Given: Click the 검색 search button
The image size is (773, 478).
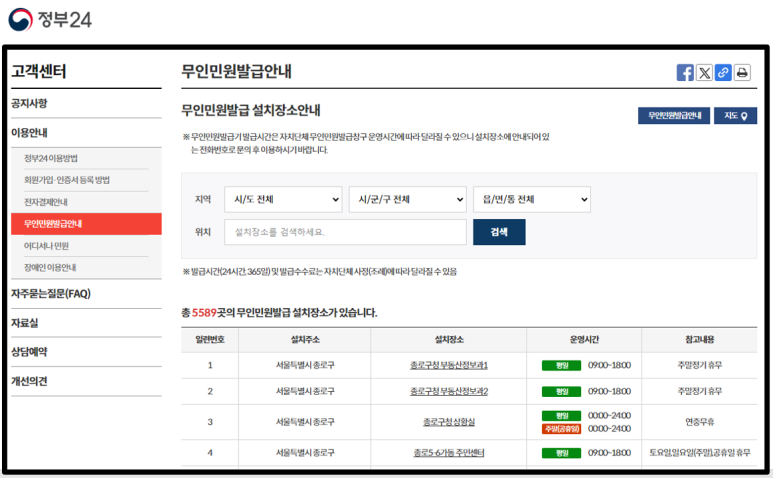Looking at the screenshot, I should point(499,232).
